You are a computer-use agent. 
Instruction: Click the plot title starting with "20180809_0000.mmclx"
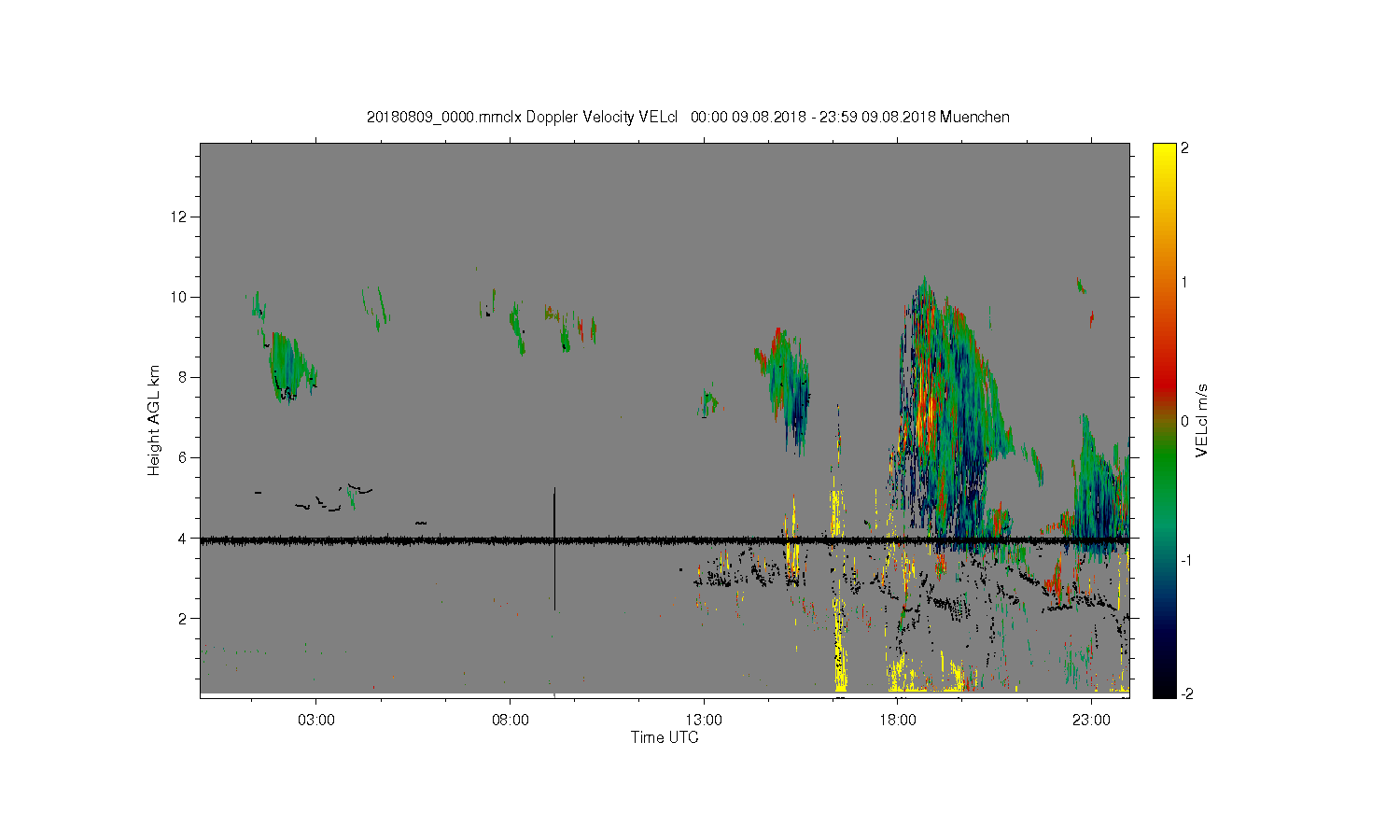click(688, 117)
